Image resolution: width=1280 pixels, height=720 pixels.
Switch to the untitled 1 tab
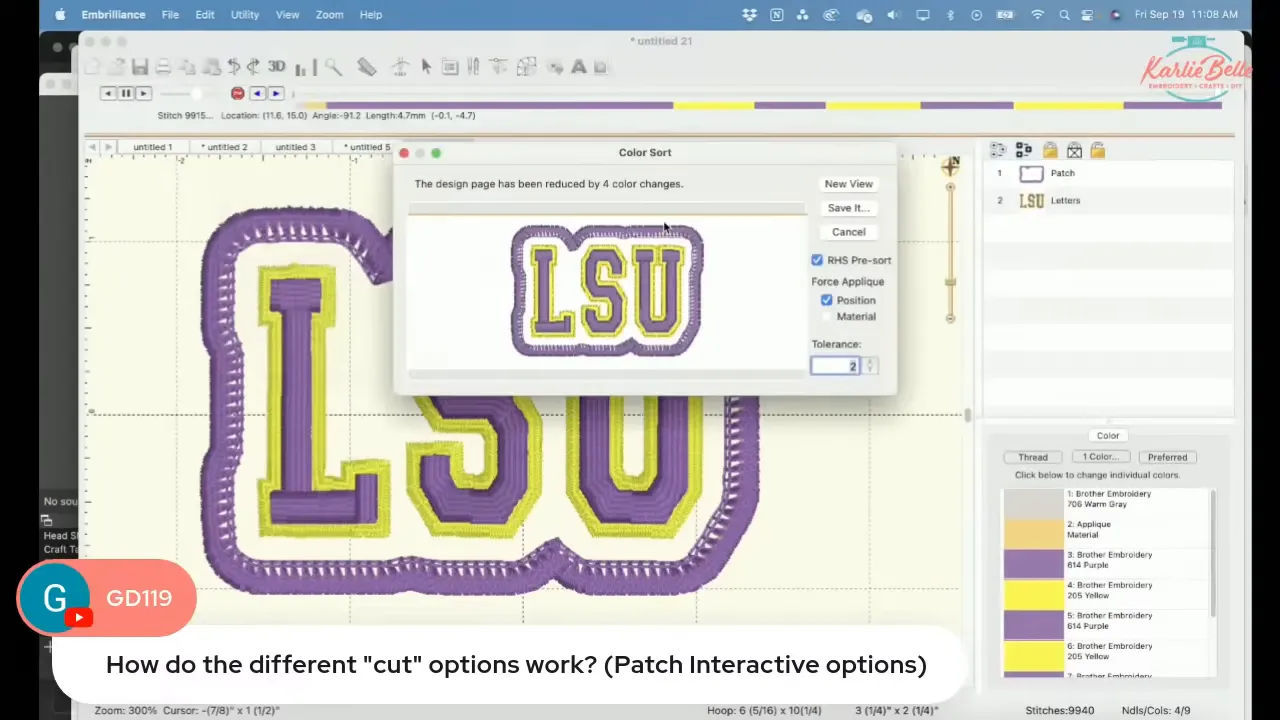[x=153, y=147]
